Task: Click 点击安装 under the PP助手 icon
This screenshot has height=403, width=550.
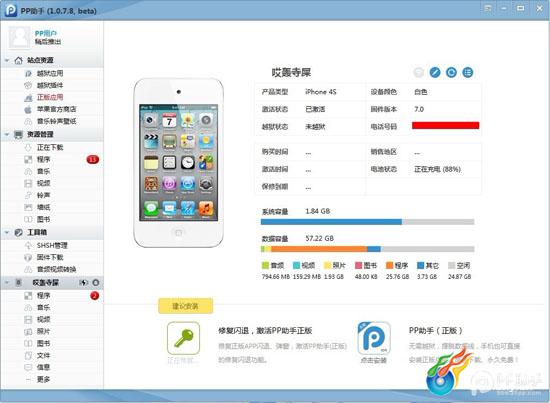Action: tap(374, 360)
